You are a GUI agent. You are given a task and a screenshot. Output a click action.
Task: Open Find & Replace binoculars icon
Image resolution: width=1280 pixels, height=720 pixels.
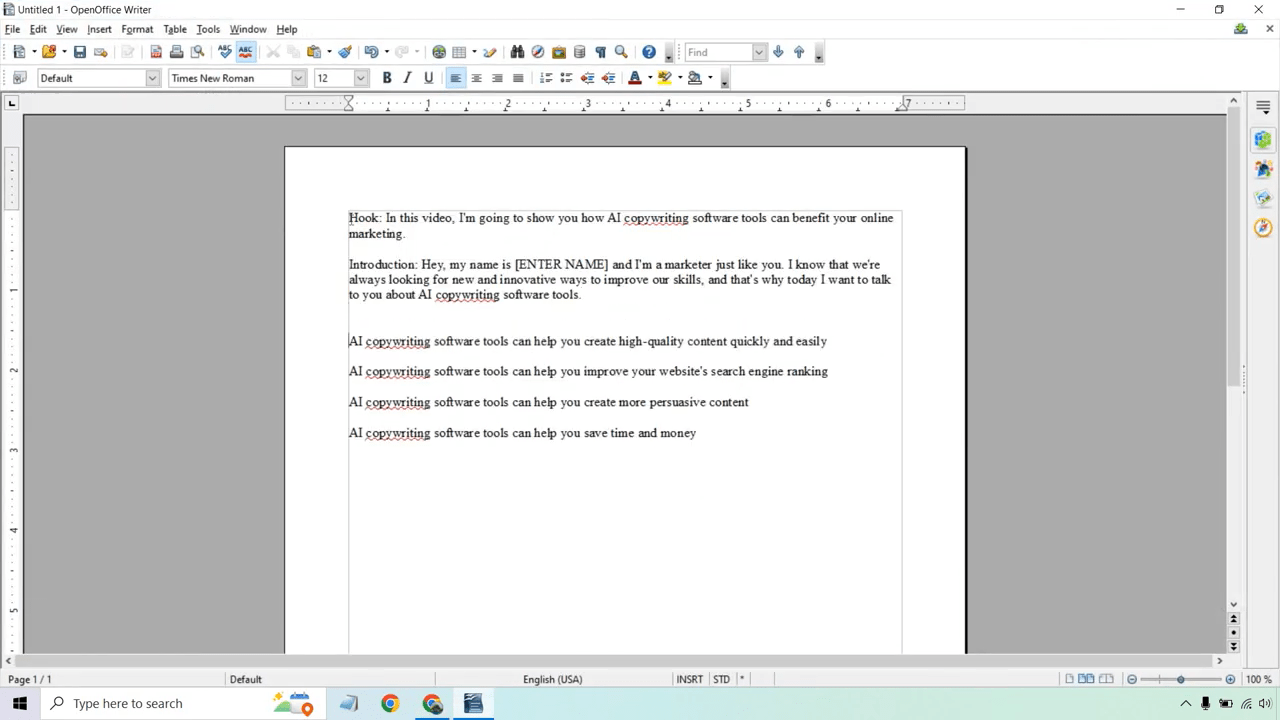point(517,52)
